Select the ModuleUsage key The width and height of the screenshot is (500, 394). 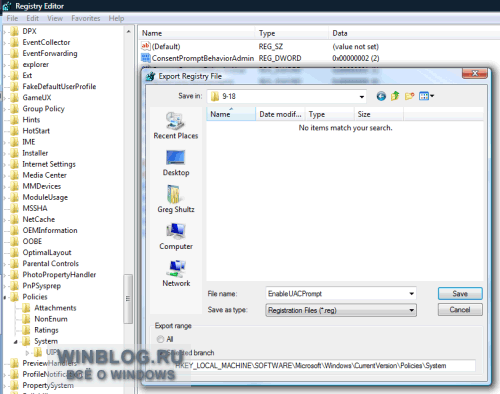(45, 197)
